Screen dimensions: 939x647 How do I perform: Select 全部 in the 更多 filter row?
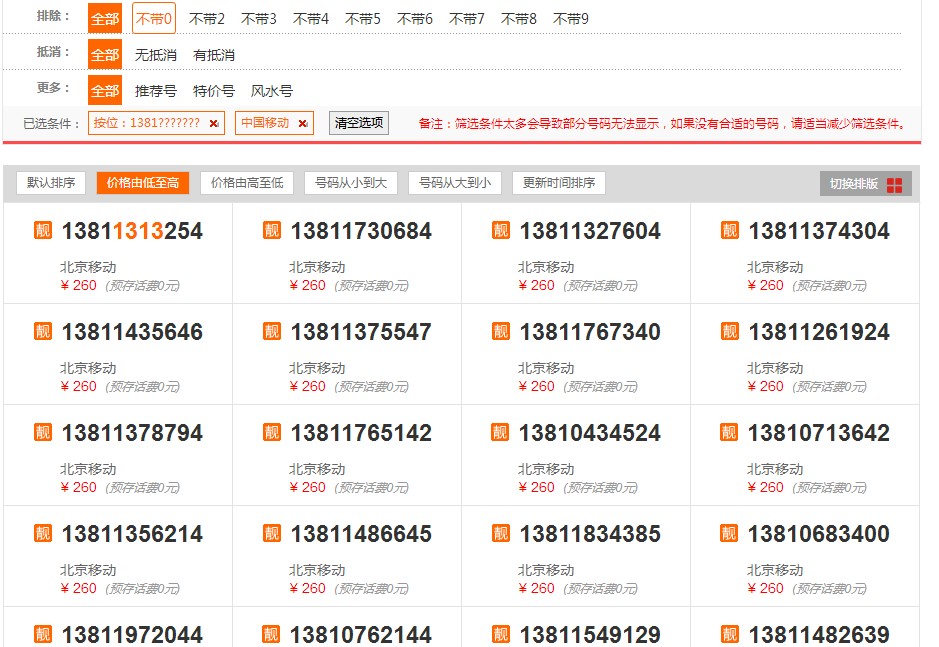(105, 90)
